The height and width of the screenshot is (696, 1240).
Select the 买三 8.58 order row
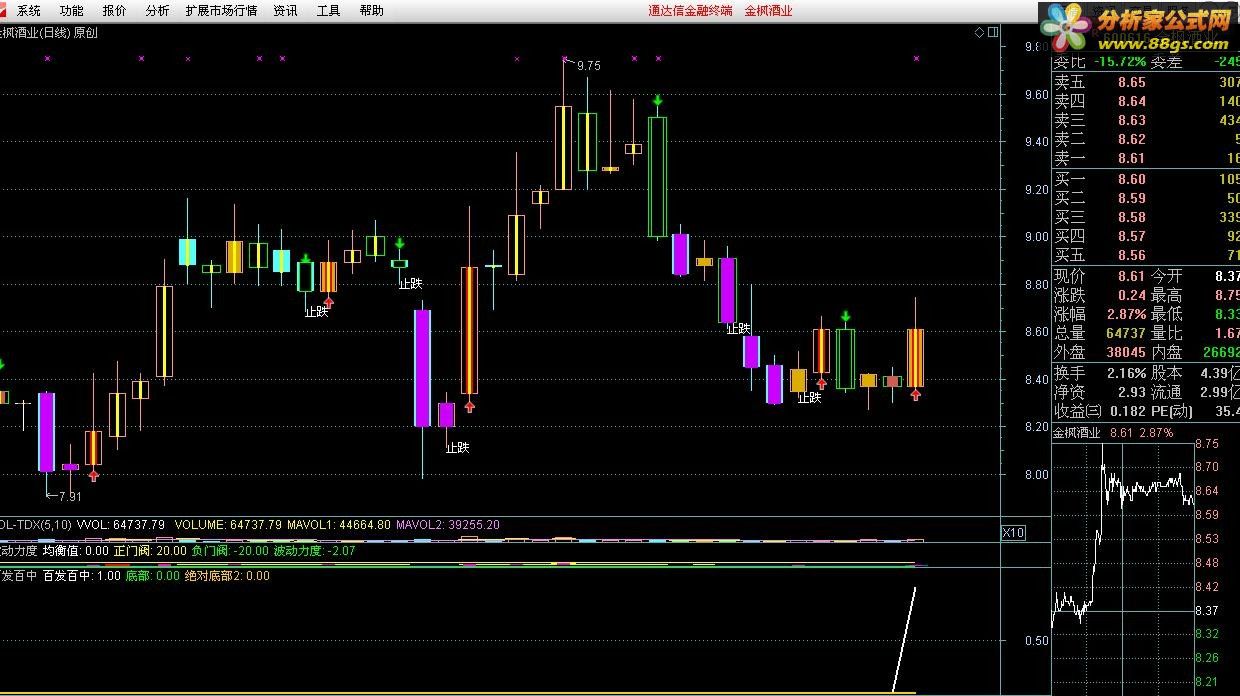(x=1146, y=218)
